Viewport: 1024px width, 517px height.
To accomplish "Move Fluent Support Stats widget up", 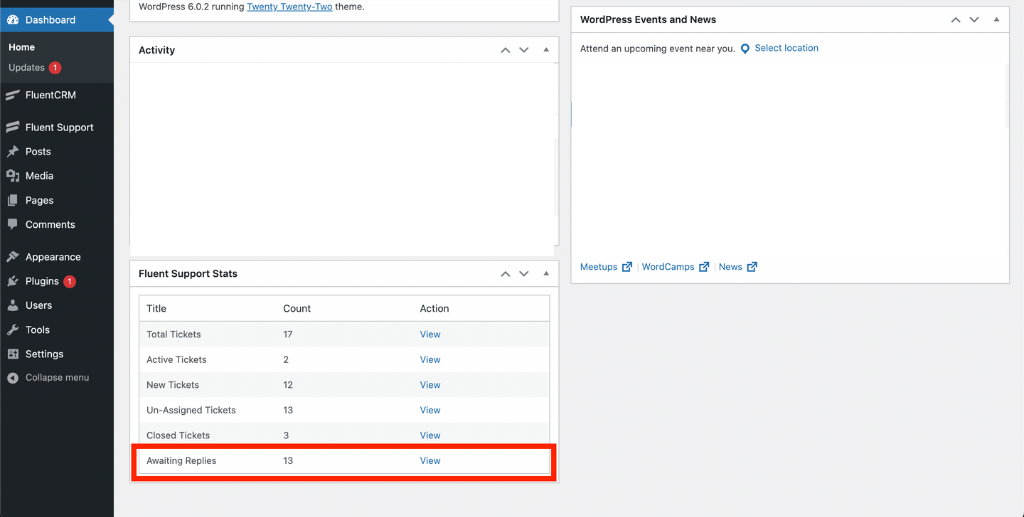I will coord(505,274).
